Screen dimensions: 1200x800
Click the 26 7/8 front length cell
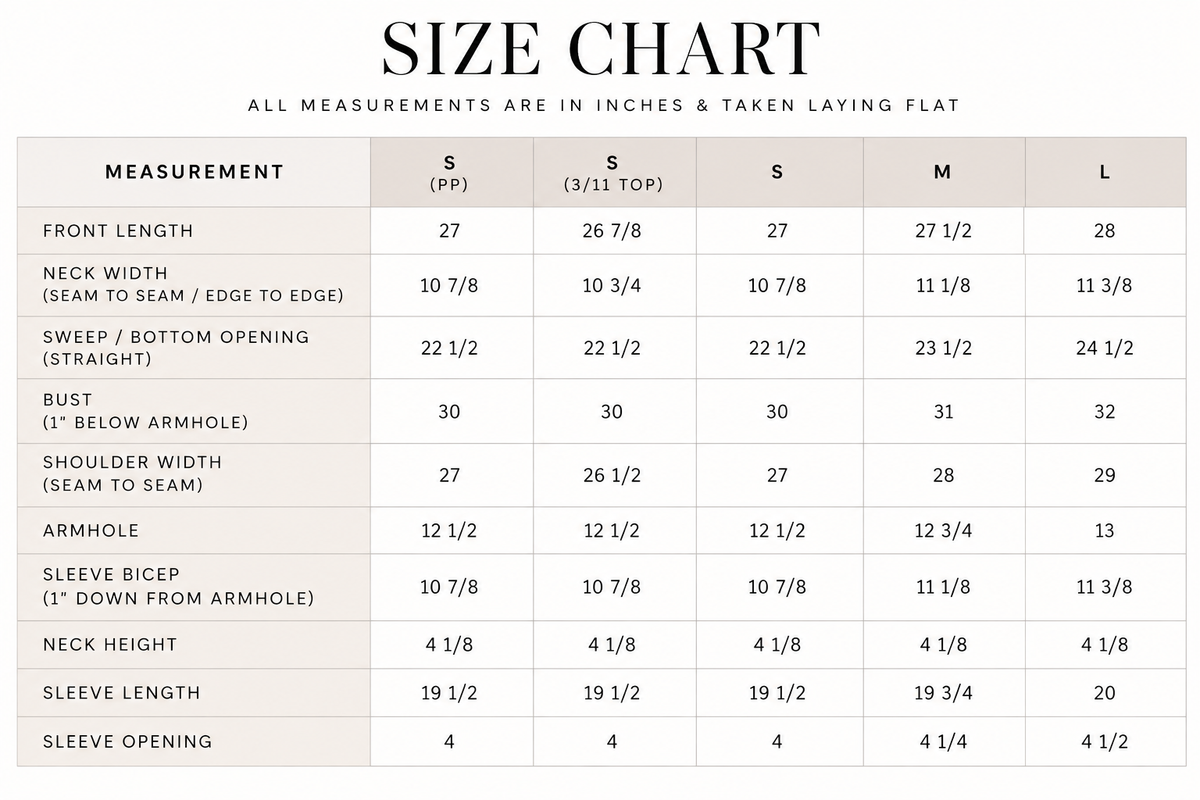(x=612, y=231)
